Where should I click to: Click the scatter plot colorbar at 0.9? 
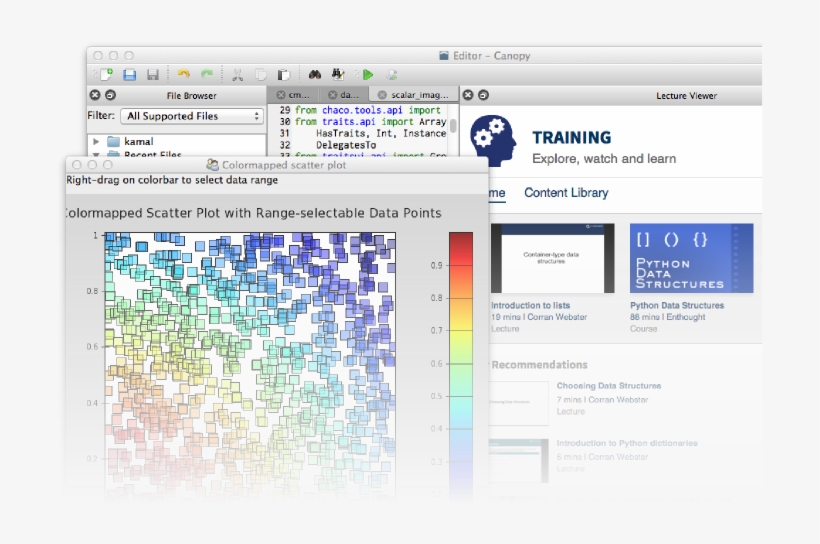[461, 265]
